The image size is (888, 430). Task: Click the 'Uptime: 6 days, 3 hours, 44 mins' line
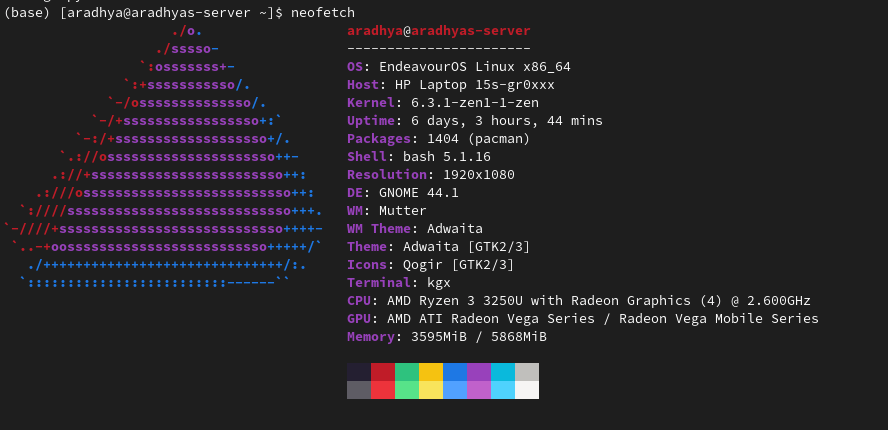click(475, 121)
